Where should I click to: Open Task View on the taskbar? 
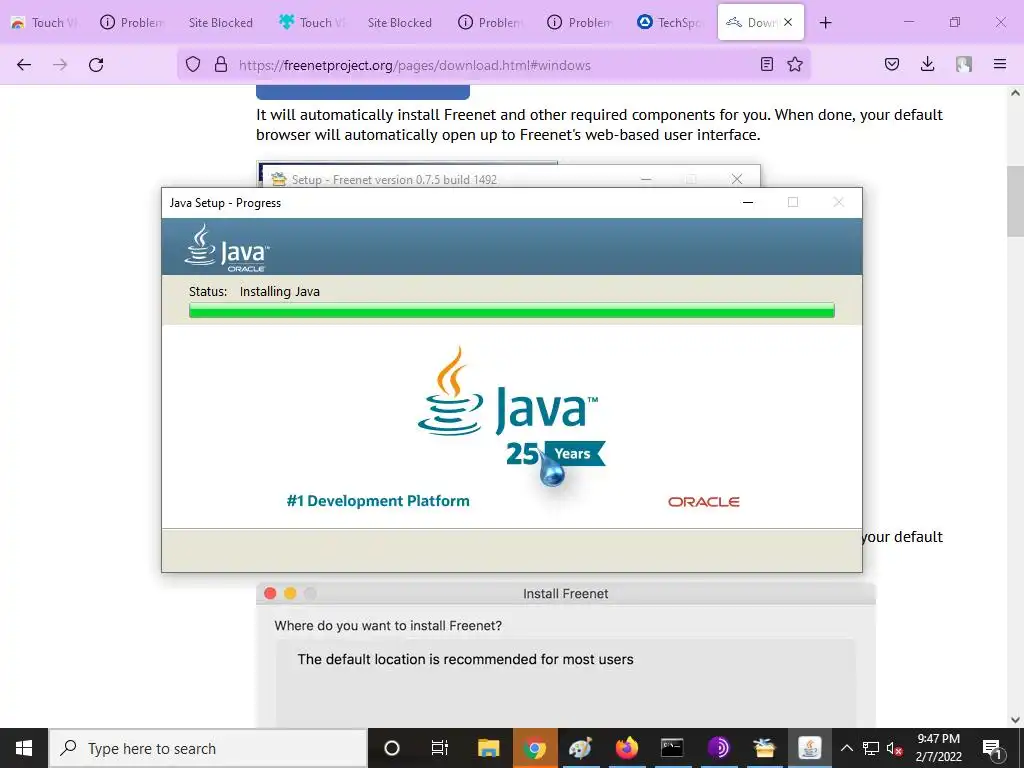[x=440, y=748]
